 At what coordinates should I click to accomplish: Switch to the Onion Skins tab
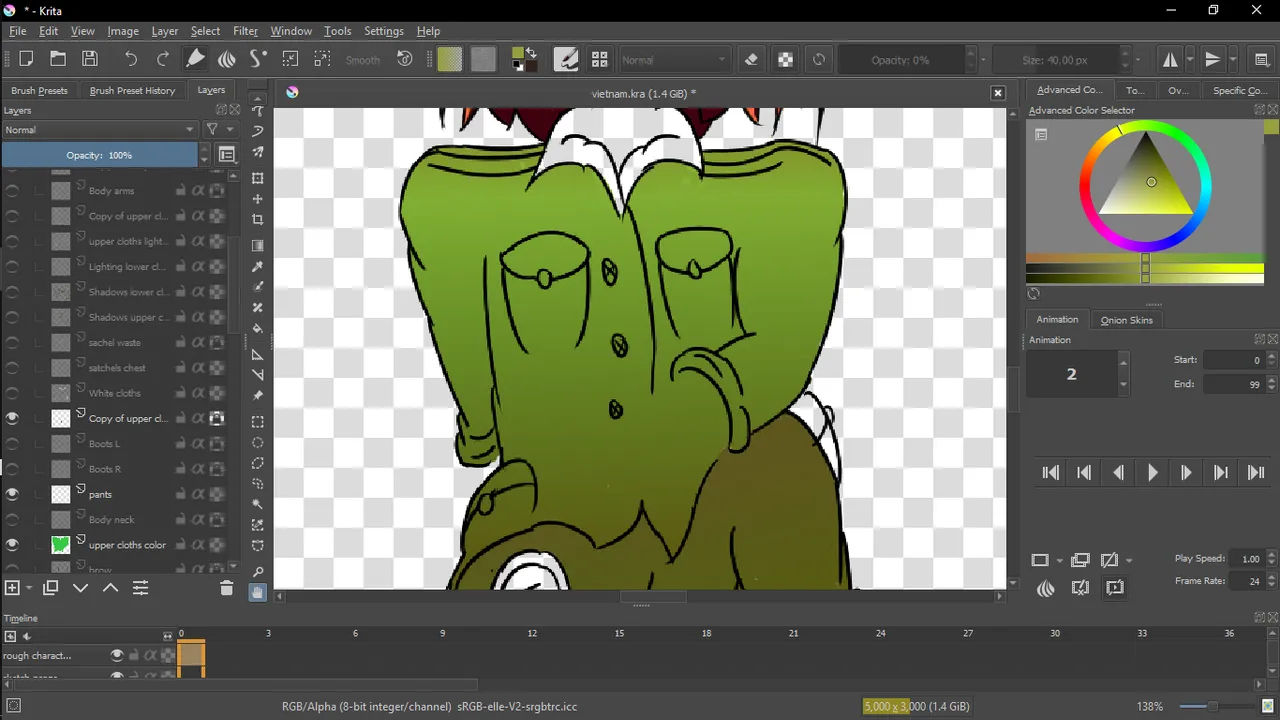[x=1127, y=320]
